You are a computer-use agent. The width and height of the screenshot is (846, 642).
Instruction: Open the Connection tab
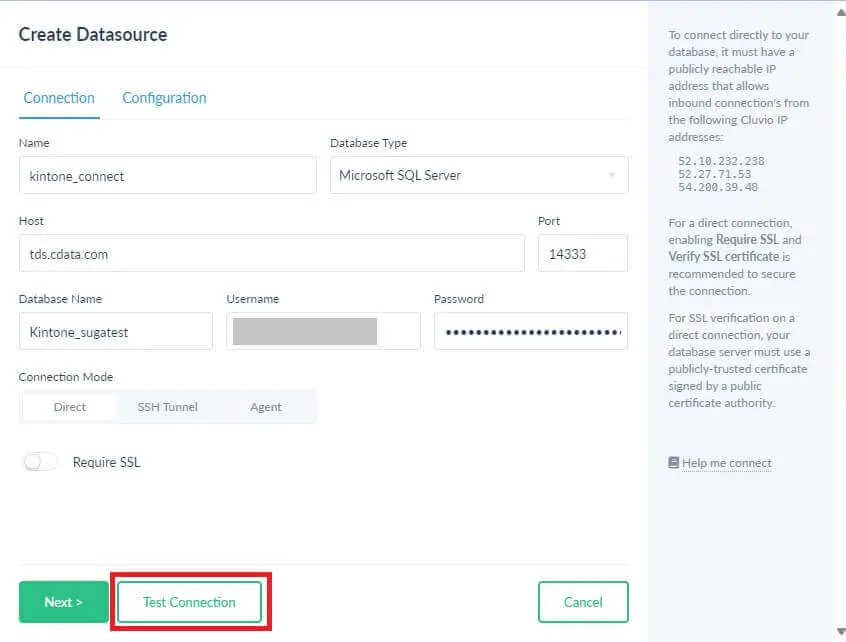pyautogui.click(x=59, y=98)
